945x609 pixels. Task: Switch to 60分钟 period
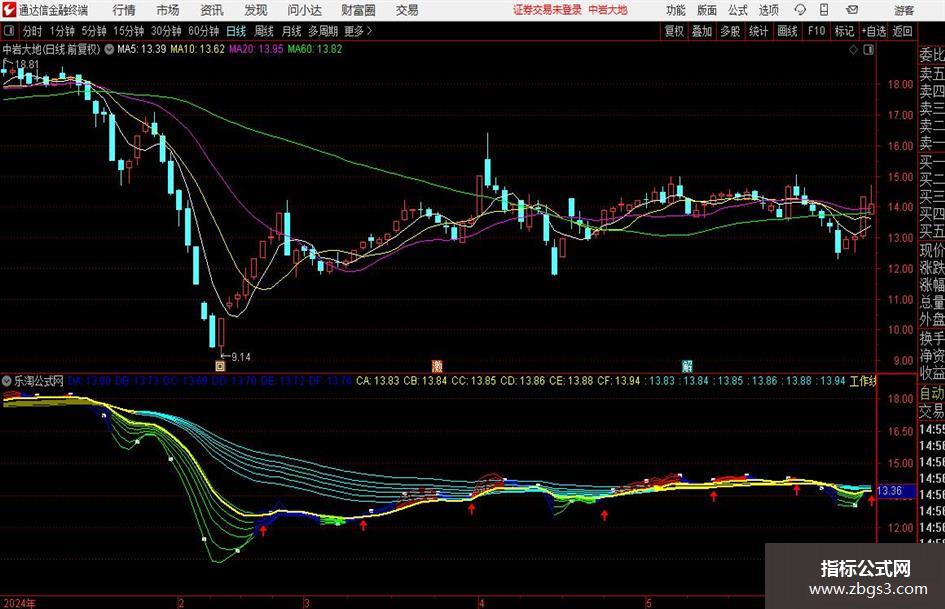tap(203, 31)
